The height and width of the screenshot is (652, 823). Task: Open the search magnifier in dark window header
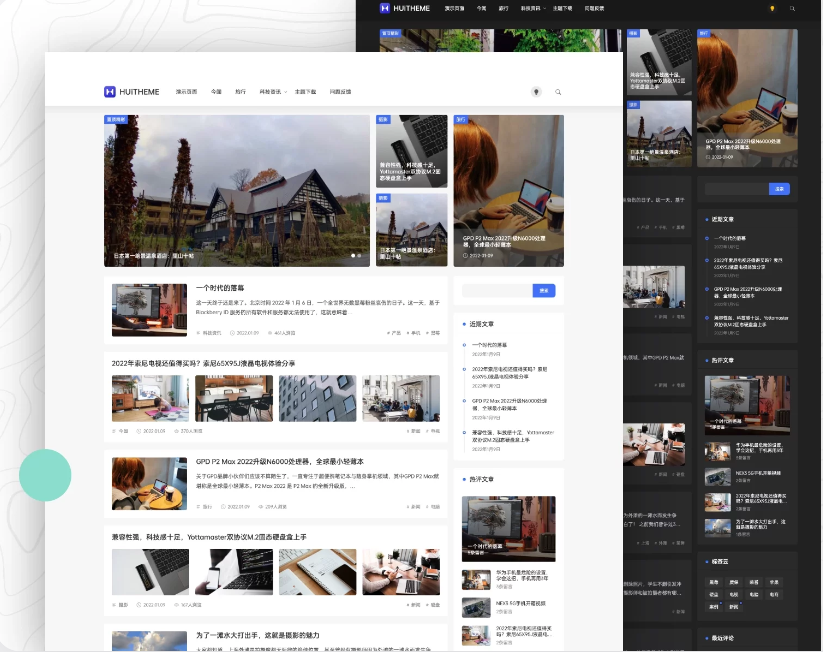792,8
